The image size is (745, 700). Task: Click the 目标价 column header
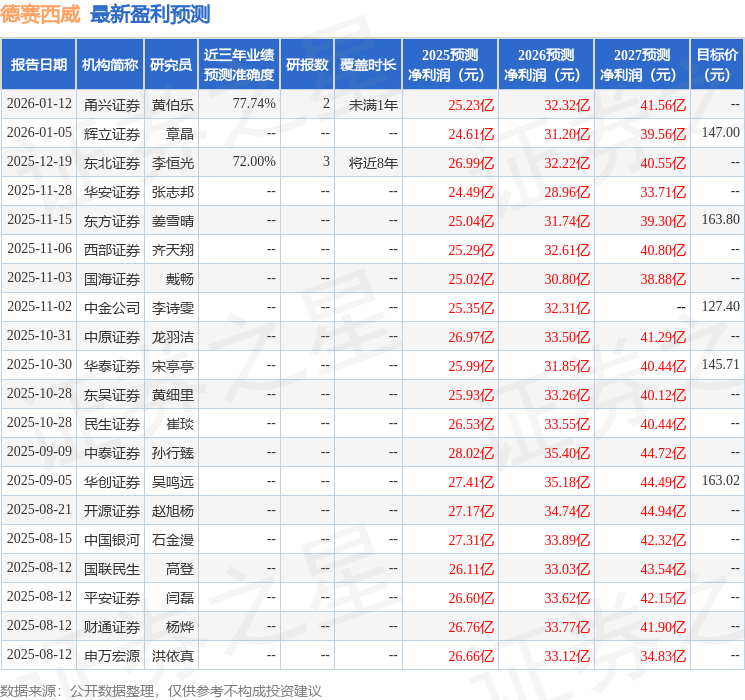[x=716, y=65]
